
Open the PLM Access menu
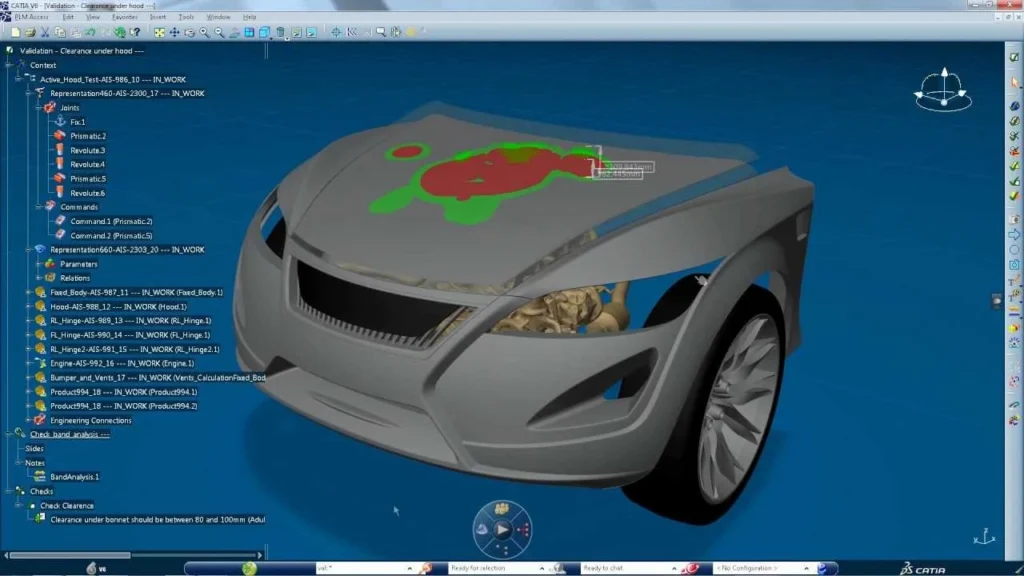pyautogui.click(x=31, y=17)
